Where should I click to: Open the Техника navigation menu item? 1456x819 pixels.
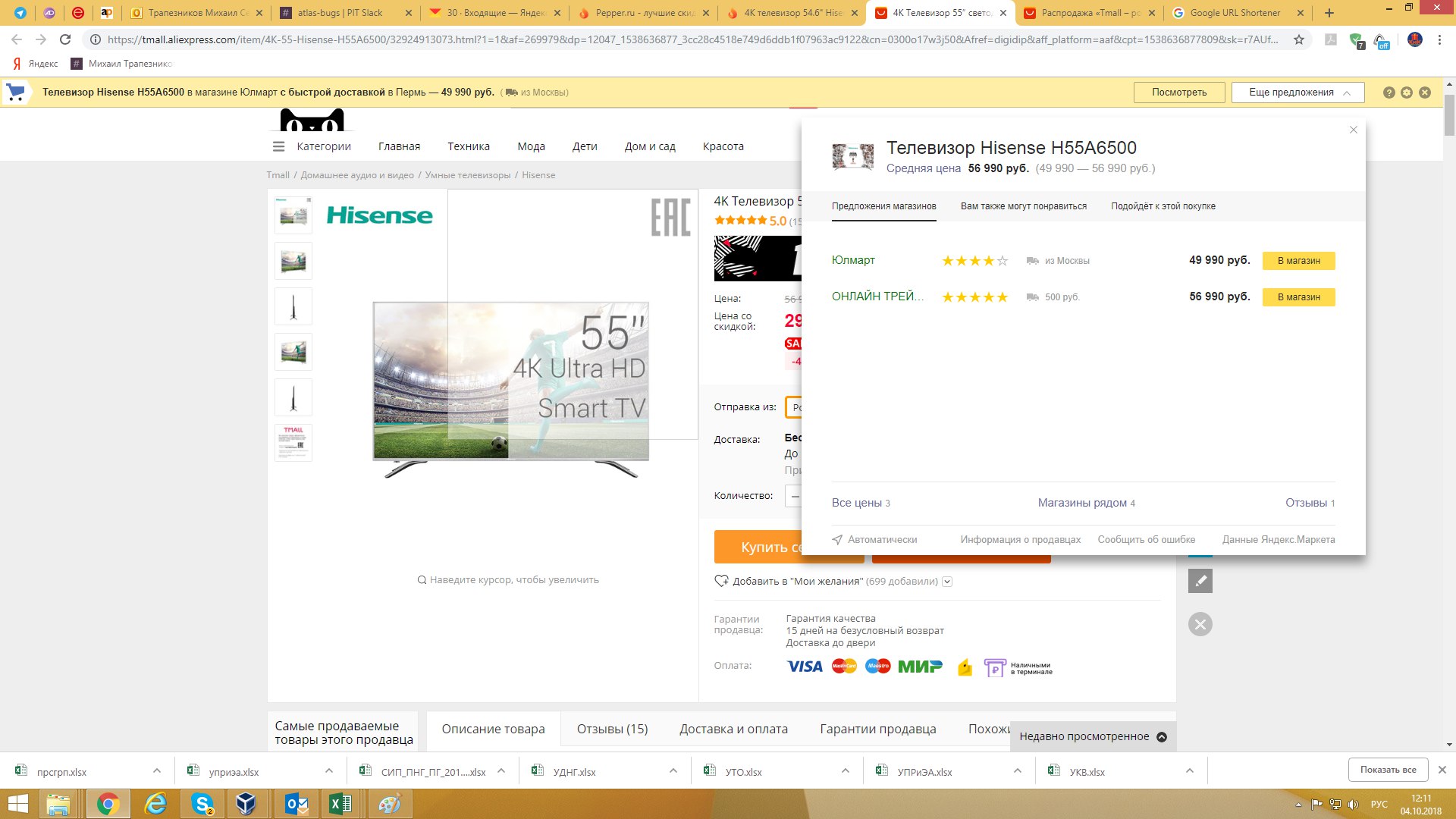(x=468, y=146)
